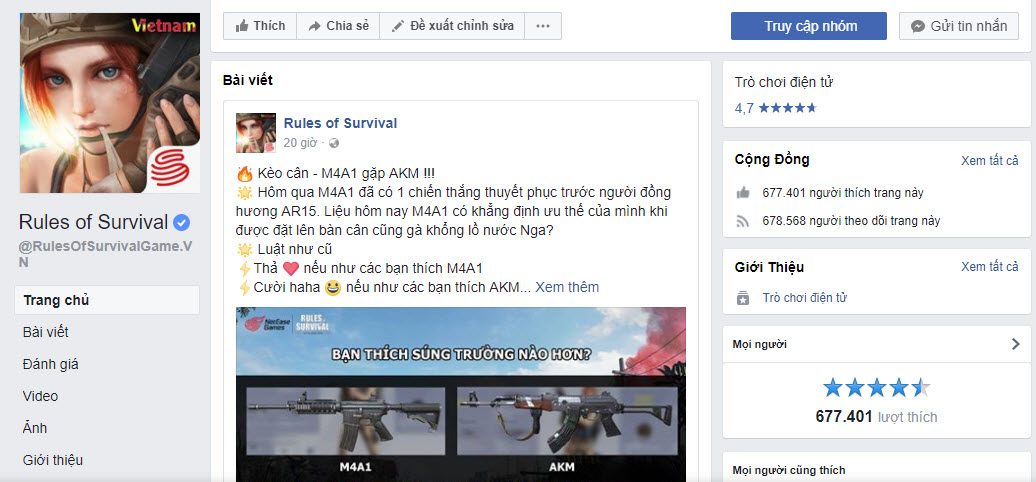The width and height of the screenshot is (1036, 482).
Task: Click Trò chơi điện tử header above rating
Action: 784,83
